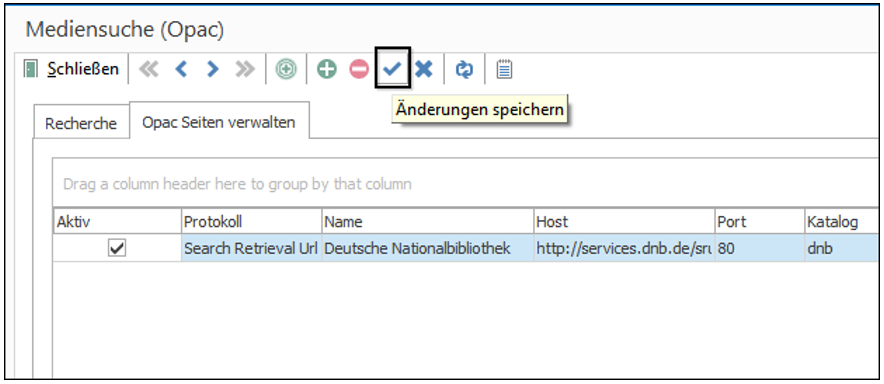Open the notepad list icon in toolbar

(x=504, y=70)
